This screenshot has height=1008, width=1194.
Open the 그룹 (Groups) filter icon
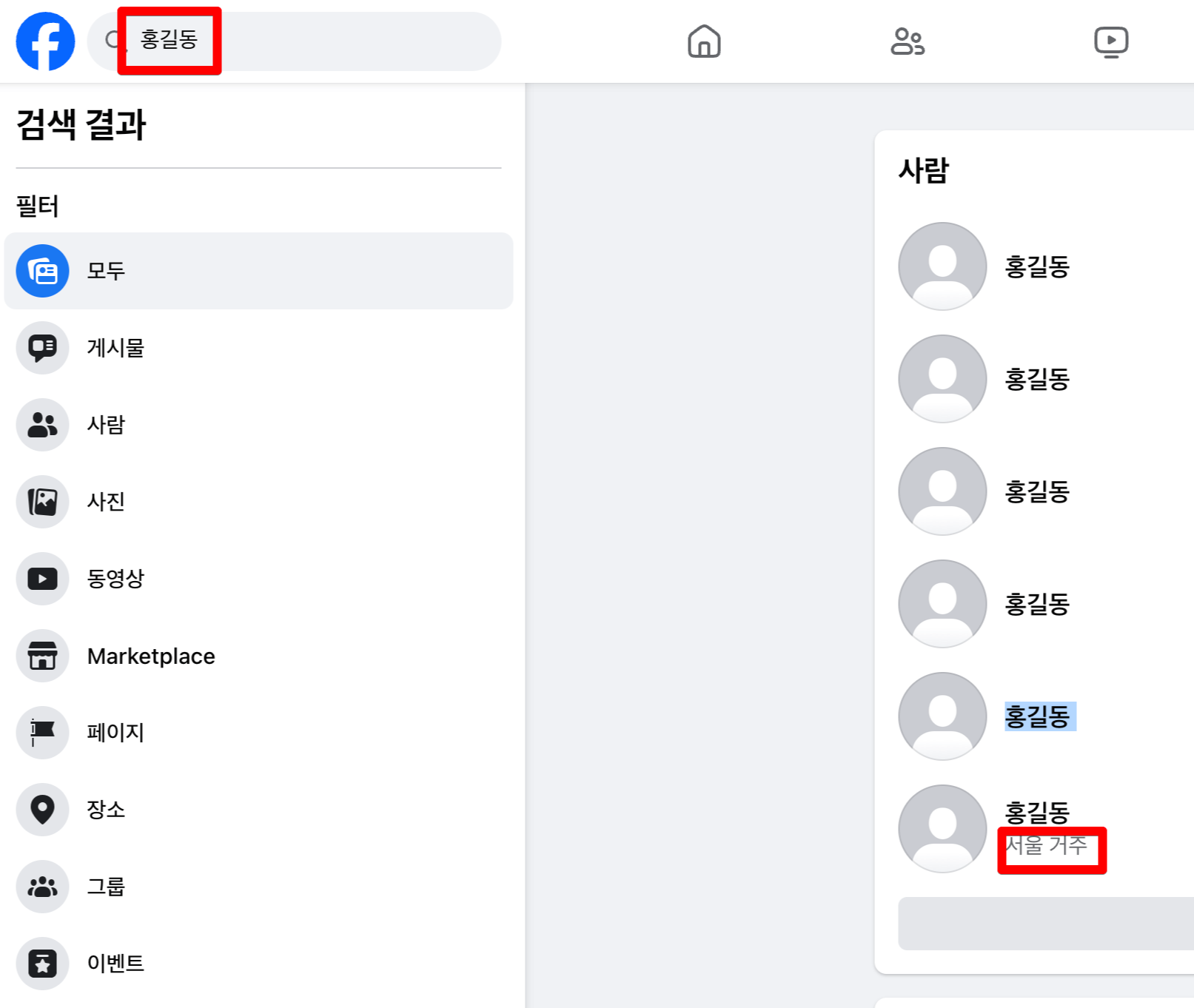(42, 887)
